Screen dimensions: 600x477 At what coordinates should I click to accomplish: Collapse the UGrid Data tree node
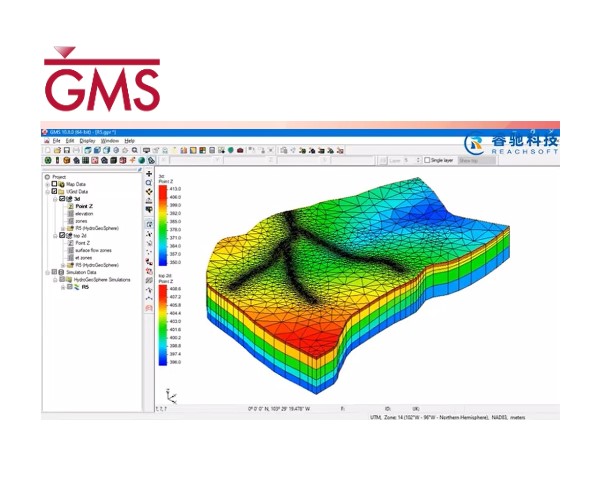tap(47, 191)
